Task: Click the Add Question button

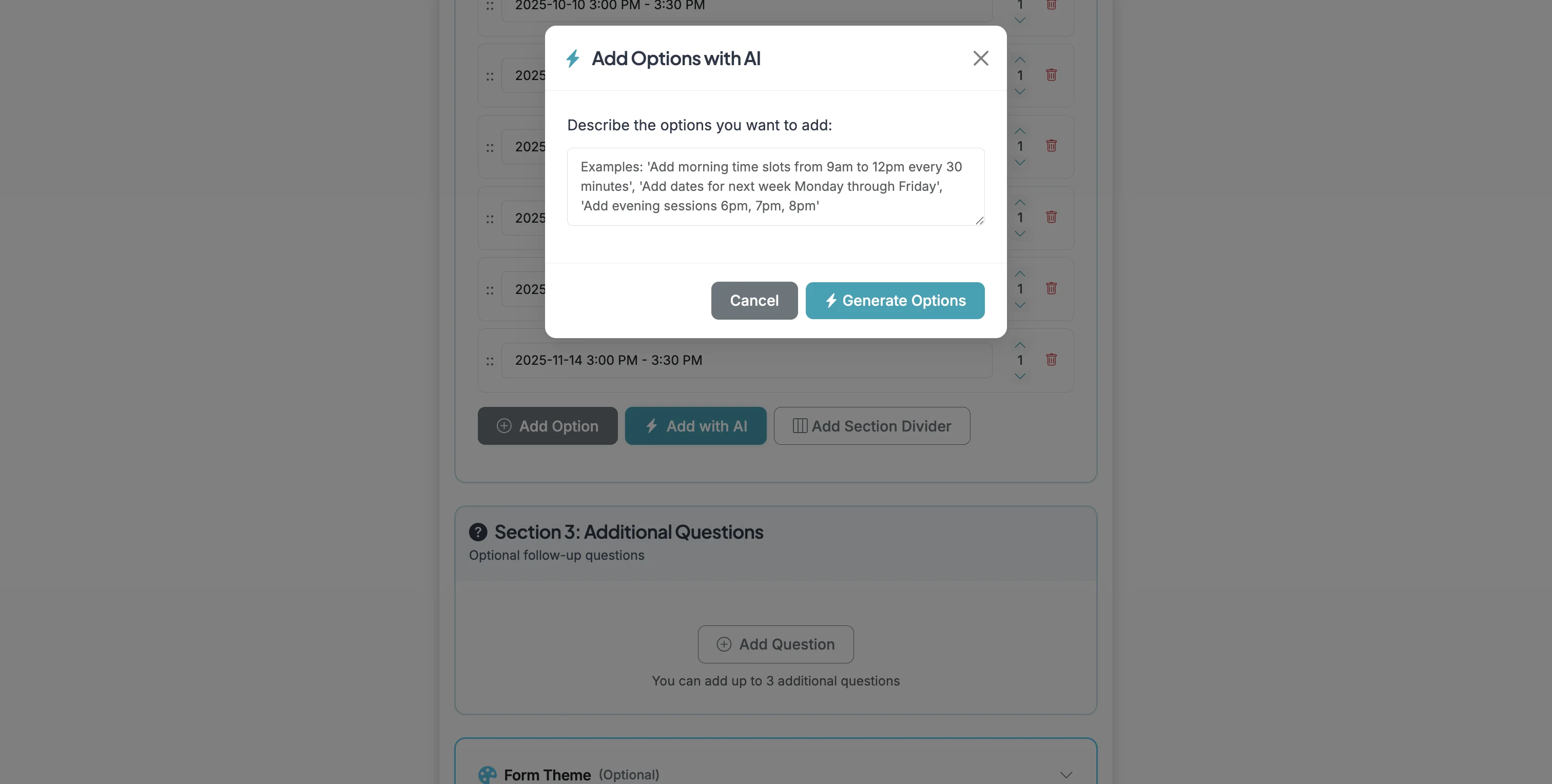Action: (x=775, y=644)
